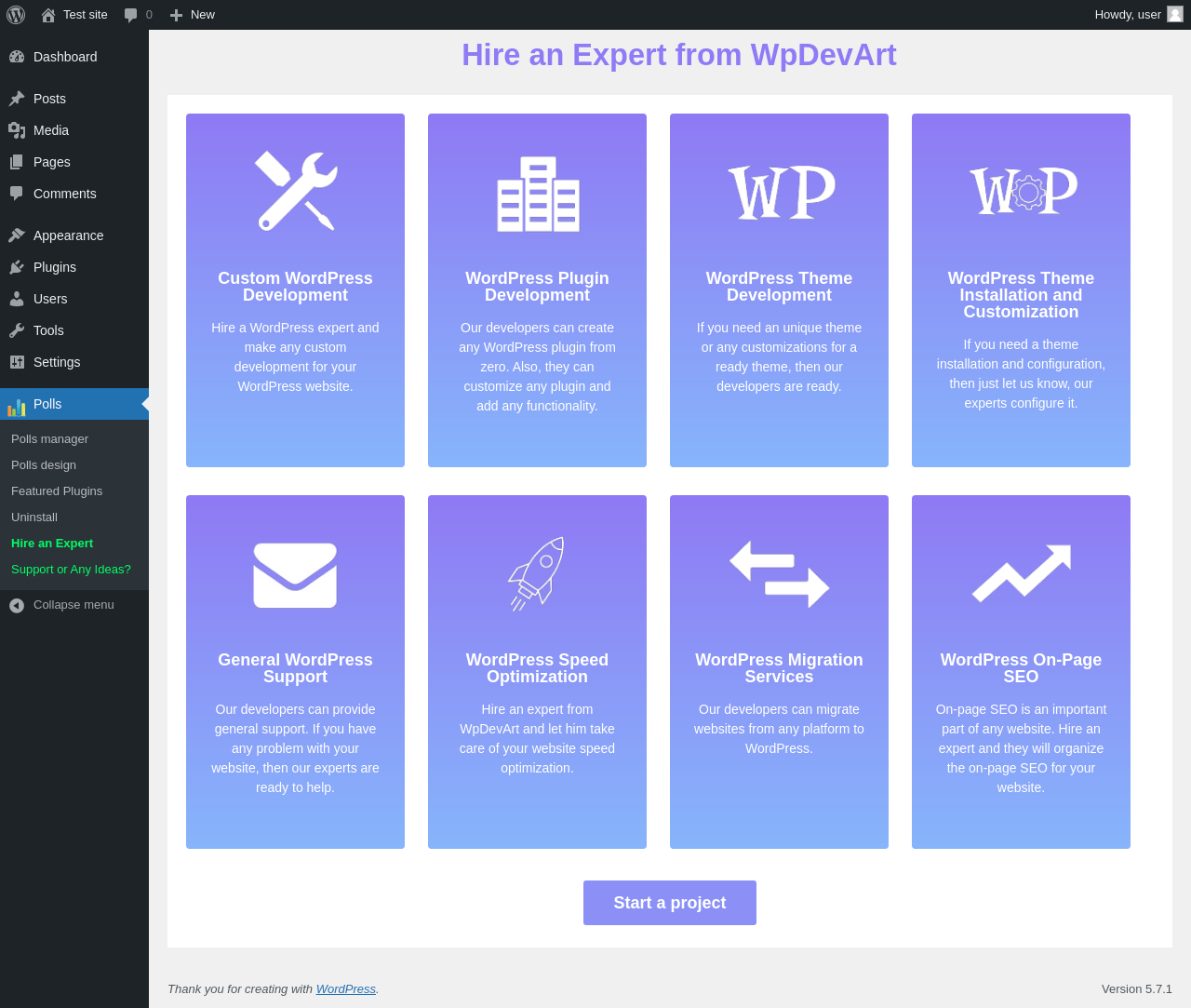Click the wrench and screwdriver tools icon
The height and width of the screenshot is (1008, 1191).
(x=295, y=191)
